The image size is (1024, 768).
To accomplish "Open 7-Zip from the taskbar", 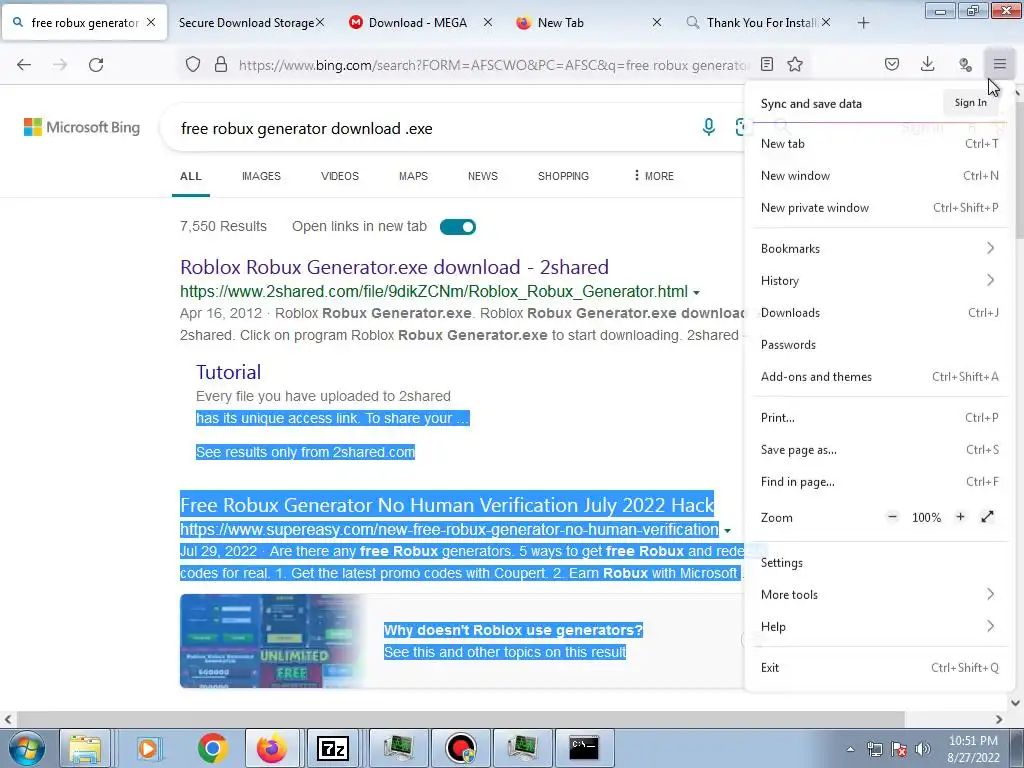I will point(332,748).
